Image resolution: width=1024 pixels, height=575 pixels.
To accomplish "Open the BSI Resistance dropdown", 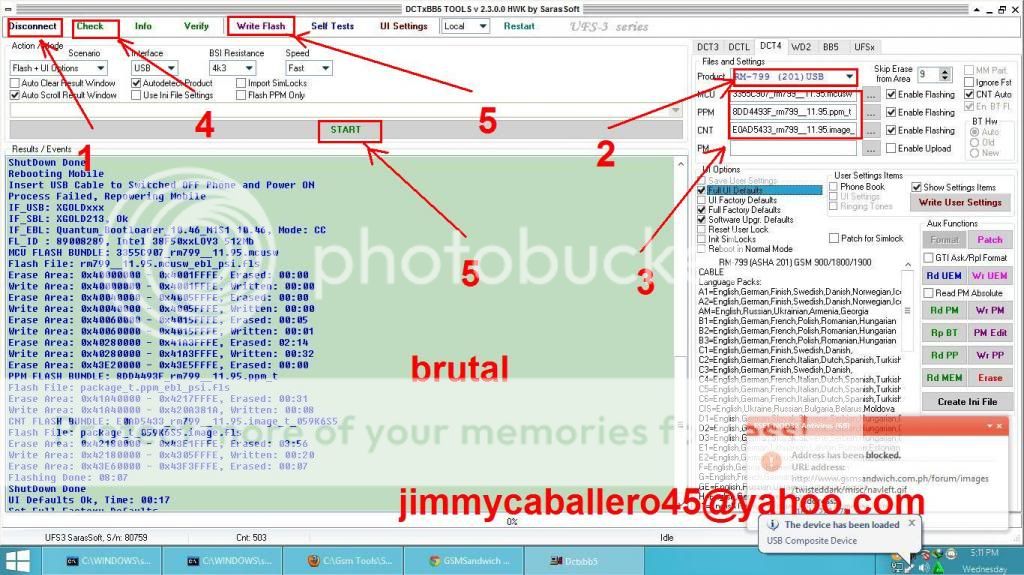I will pos(232,68).
